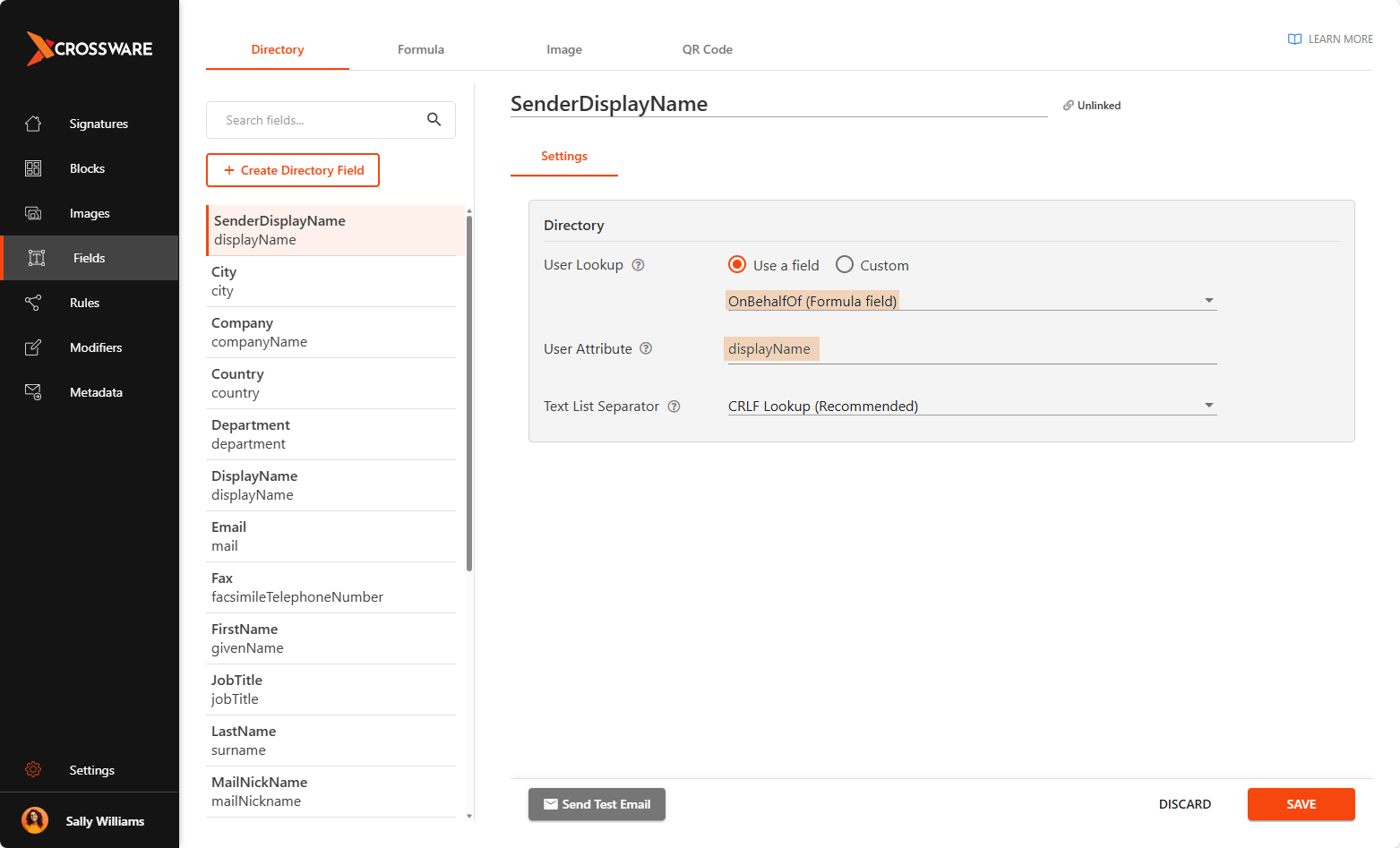Viewport: 1400px width, 848px height.
Task: Open Images via the sidebar picture icon
Action: (33, 213)
